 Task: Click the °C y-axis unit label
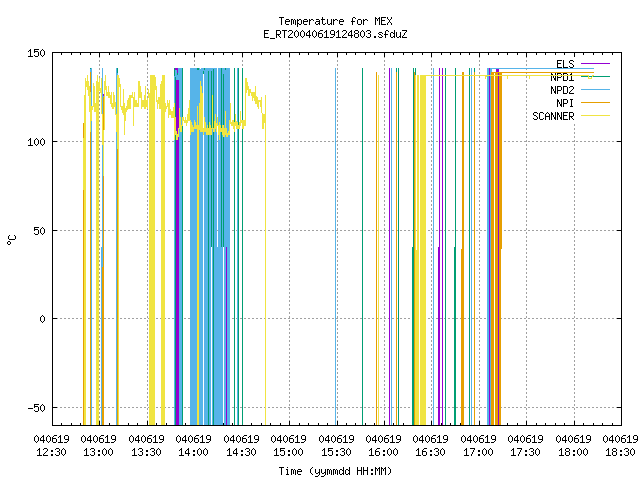12,240
